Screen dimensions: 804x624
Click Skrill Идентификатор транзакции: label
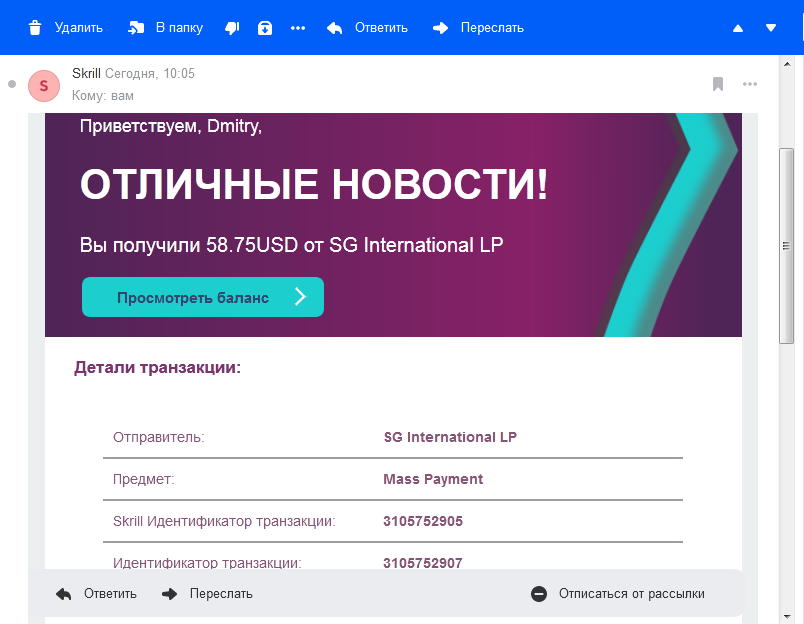224,521
